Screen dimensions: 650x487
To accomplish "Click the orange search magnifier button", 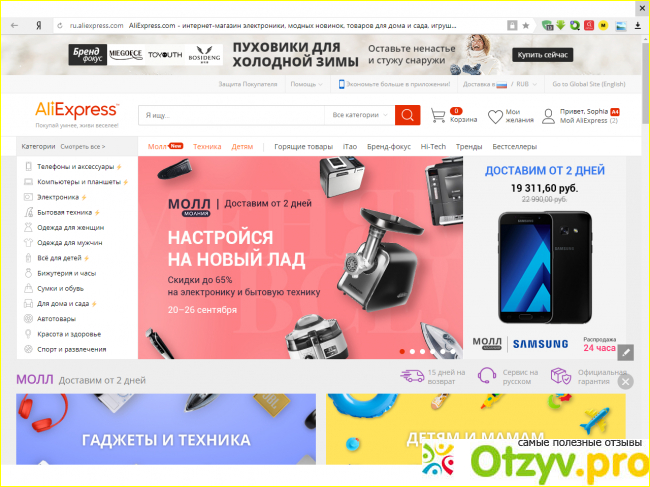I will coord(407,115).
